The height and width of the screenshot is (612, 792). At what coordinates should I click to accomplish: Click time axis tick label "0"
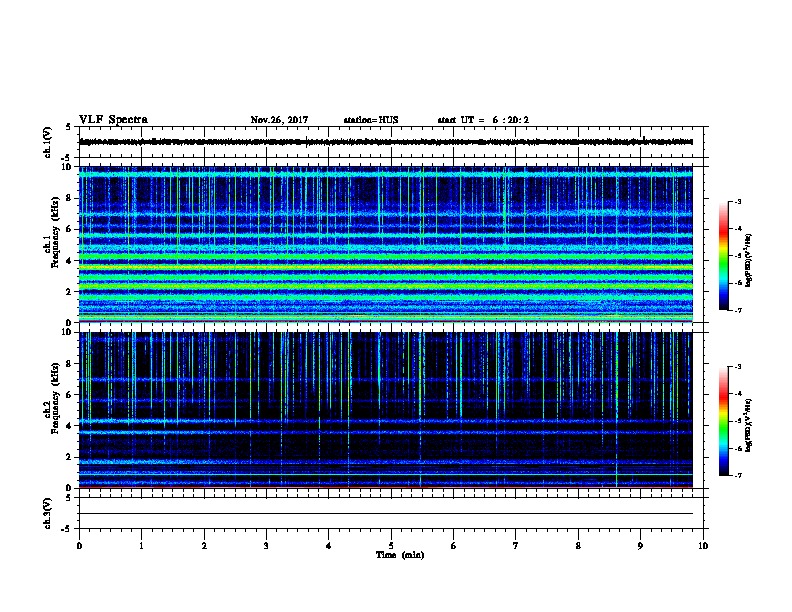click(79, 546)
